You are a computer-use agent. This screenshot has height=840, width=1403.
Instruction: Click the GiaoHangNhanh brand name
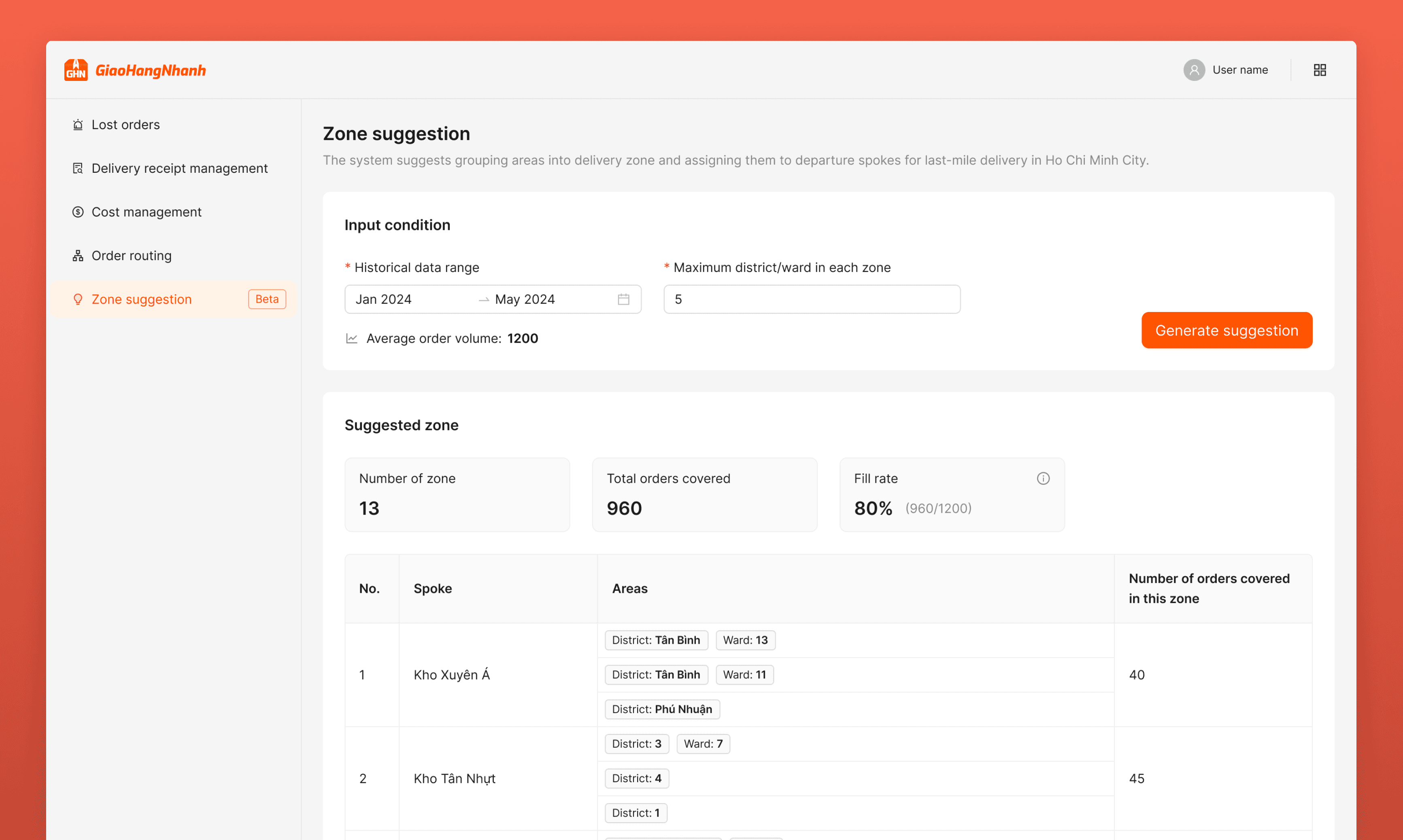click(151, 70)
